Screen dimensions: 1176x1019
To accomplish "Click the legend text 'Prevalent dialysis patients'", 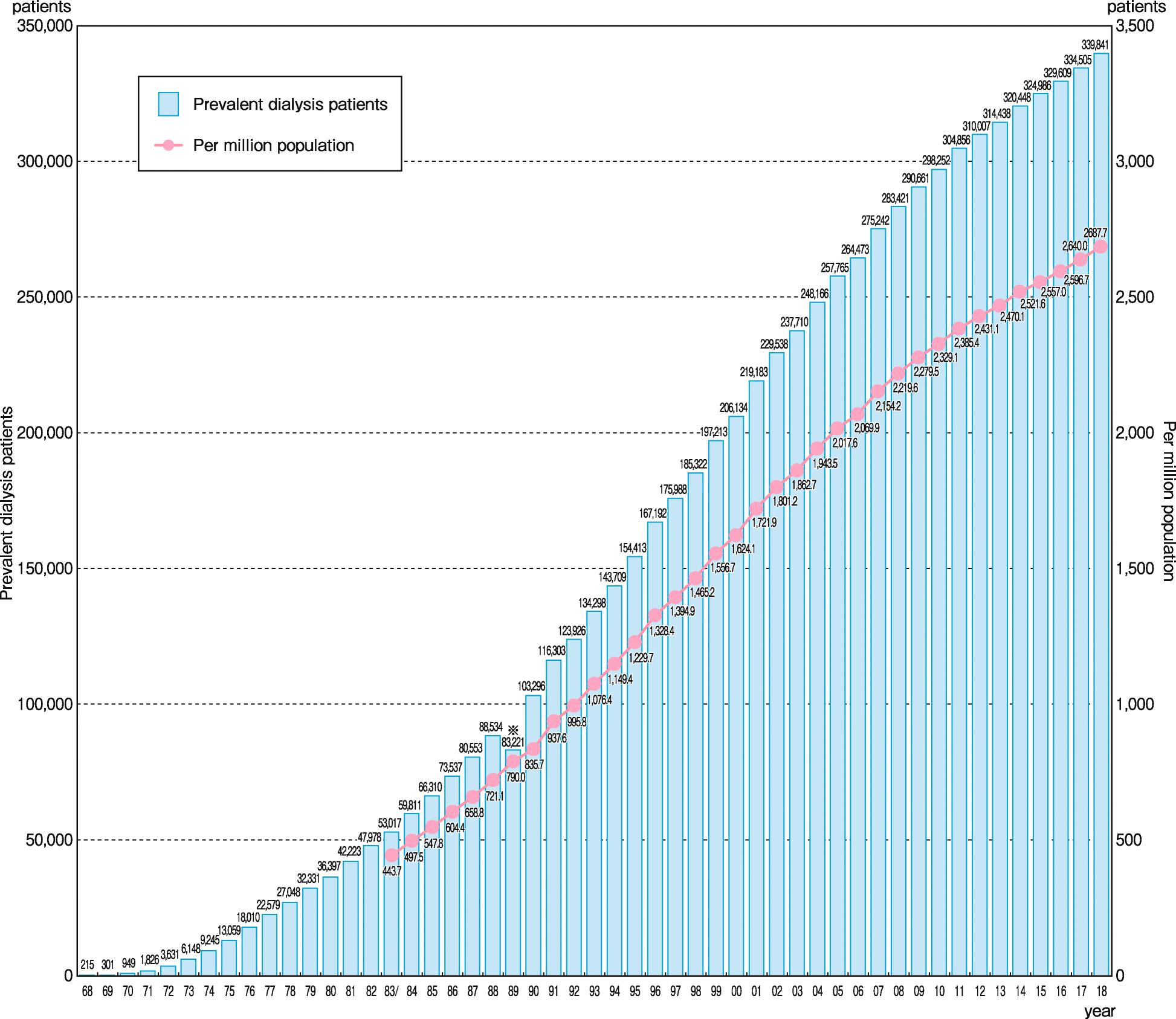I will pyautogui.click(x=290, y=104).
